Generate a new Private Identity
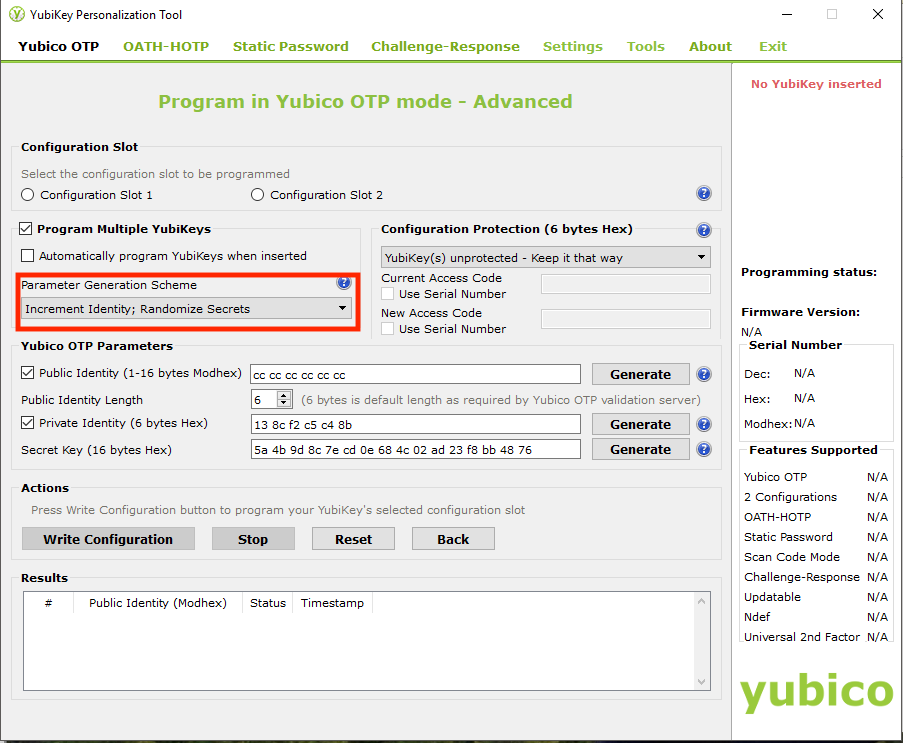The image size is (903, 743). pos(640,424)
